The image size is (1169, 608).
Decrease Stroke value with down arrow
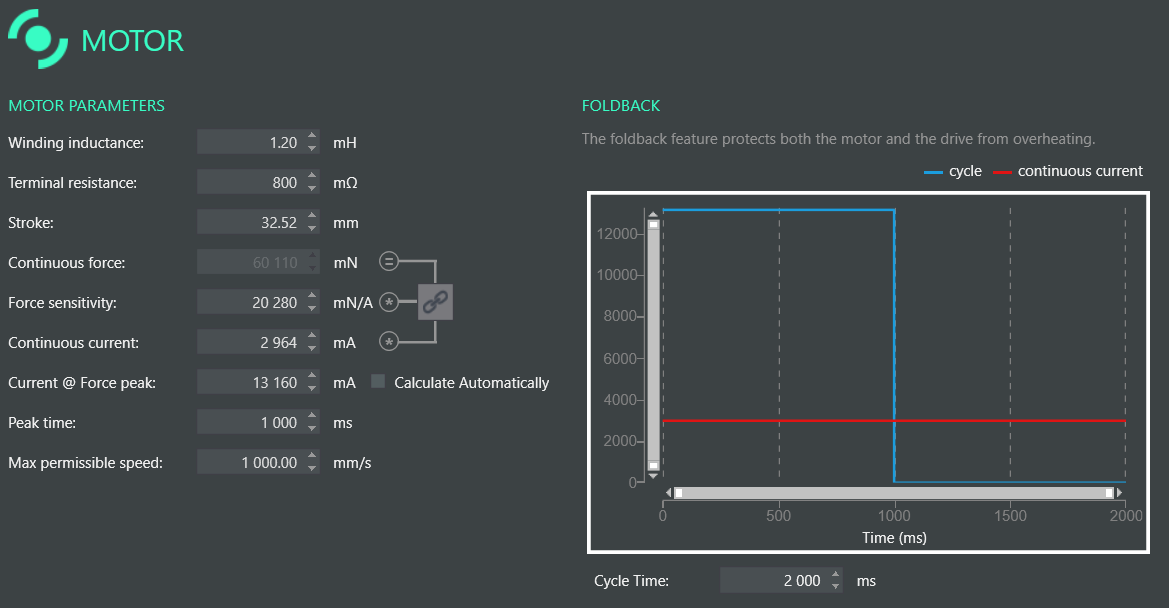pos(312,229)
